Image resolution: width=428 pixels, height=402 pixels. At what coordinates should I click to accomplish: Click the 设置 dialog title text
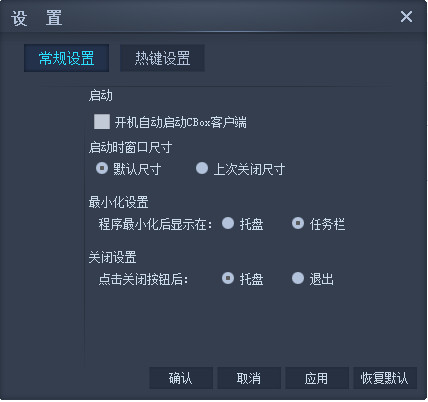point(36,18)
